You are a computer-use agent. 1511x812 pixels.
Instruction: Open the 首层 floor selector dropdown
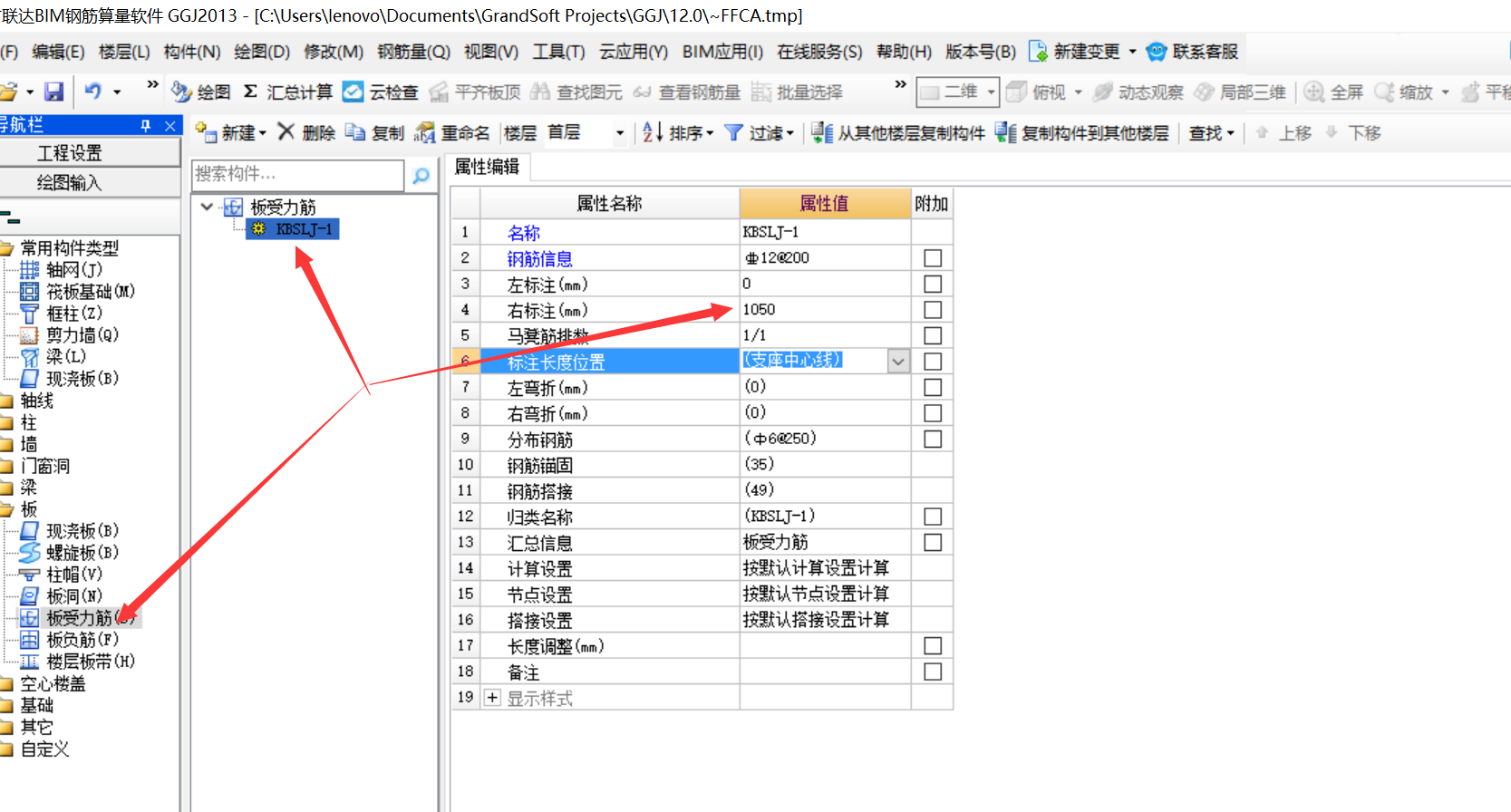620,133
